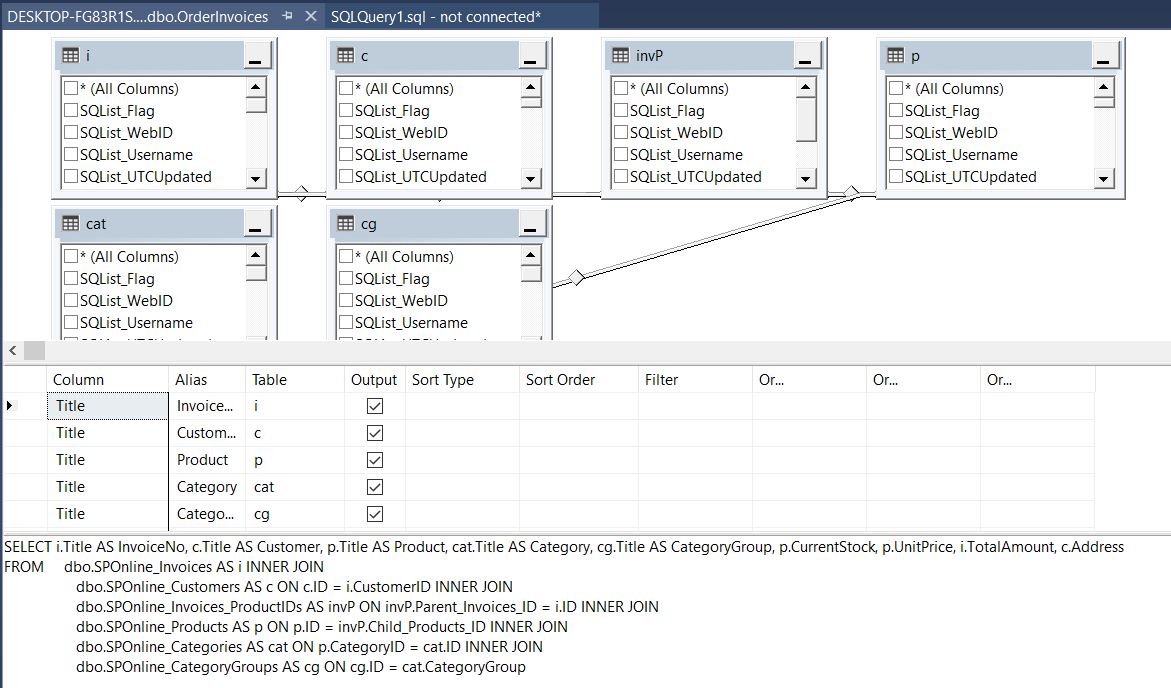Screen dimensions: 1171x688
Task: Check All Columns in table c
Action: coord(346,89)
